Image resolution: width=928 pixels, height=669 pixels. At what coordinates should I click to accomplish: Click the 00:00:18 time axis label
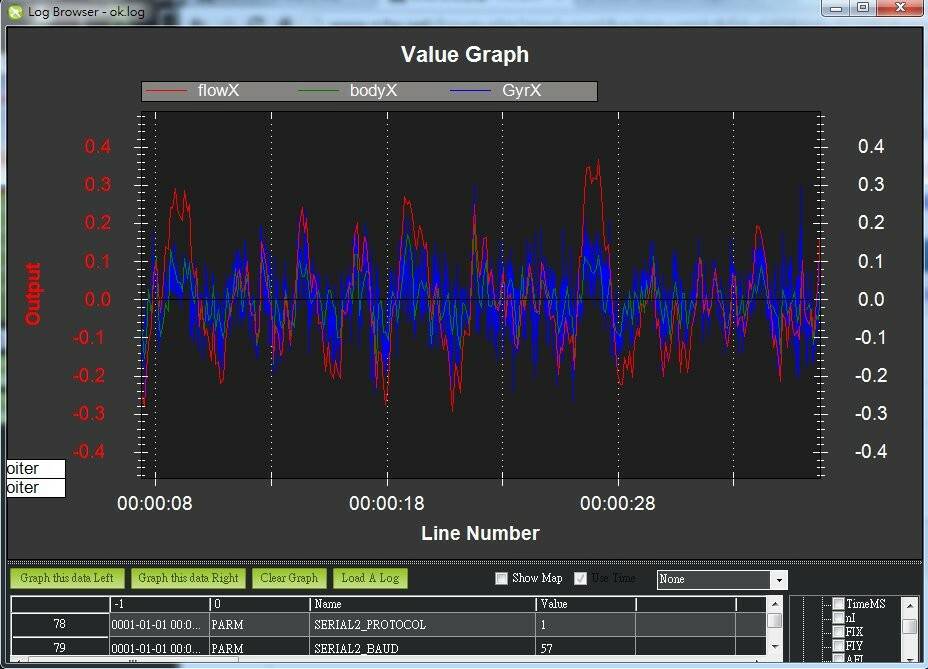pyautogui.click(x=386, y=503)
